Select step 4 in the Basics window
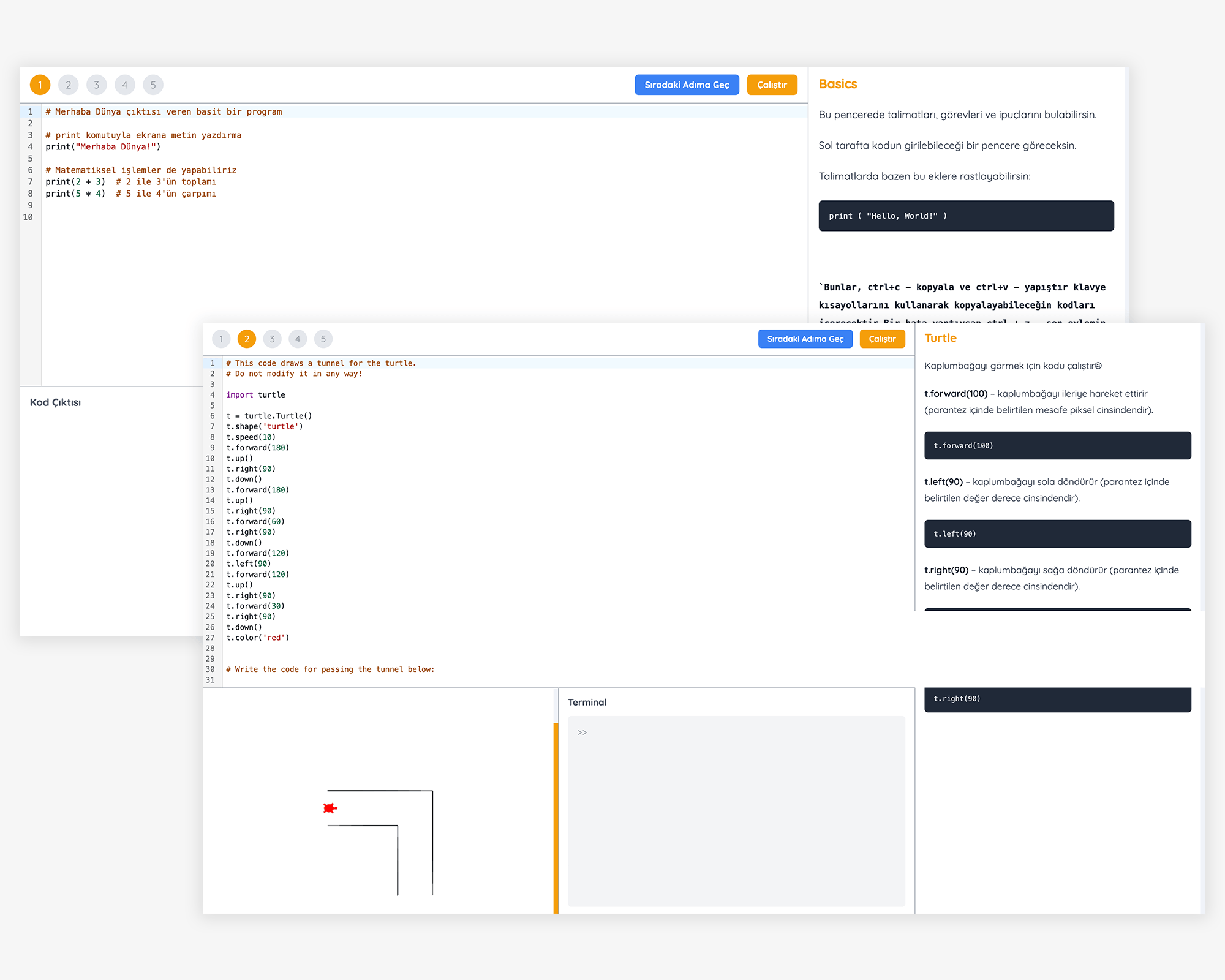 (x=125, y=85)
